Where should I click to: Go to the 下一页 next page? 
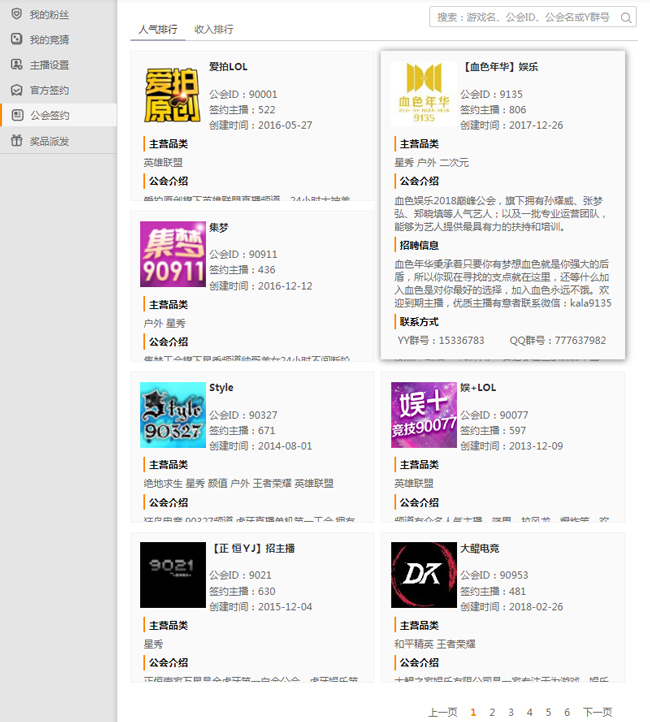point(597,712)
